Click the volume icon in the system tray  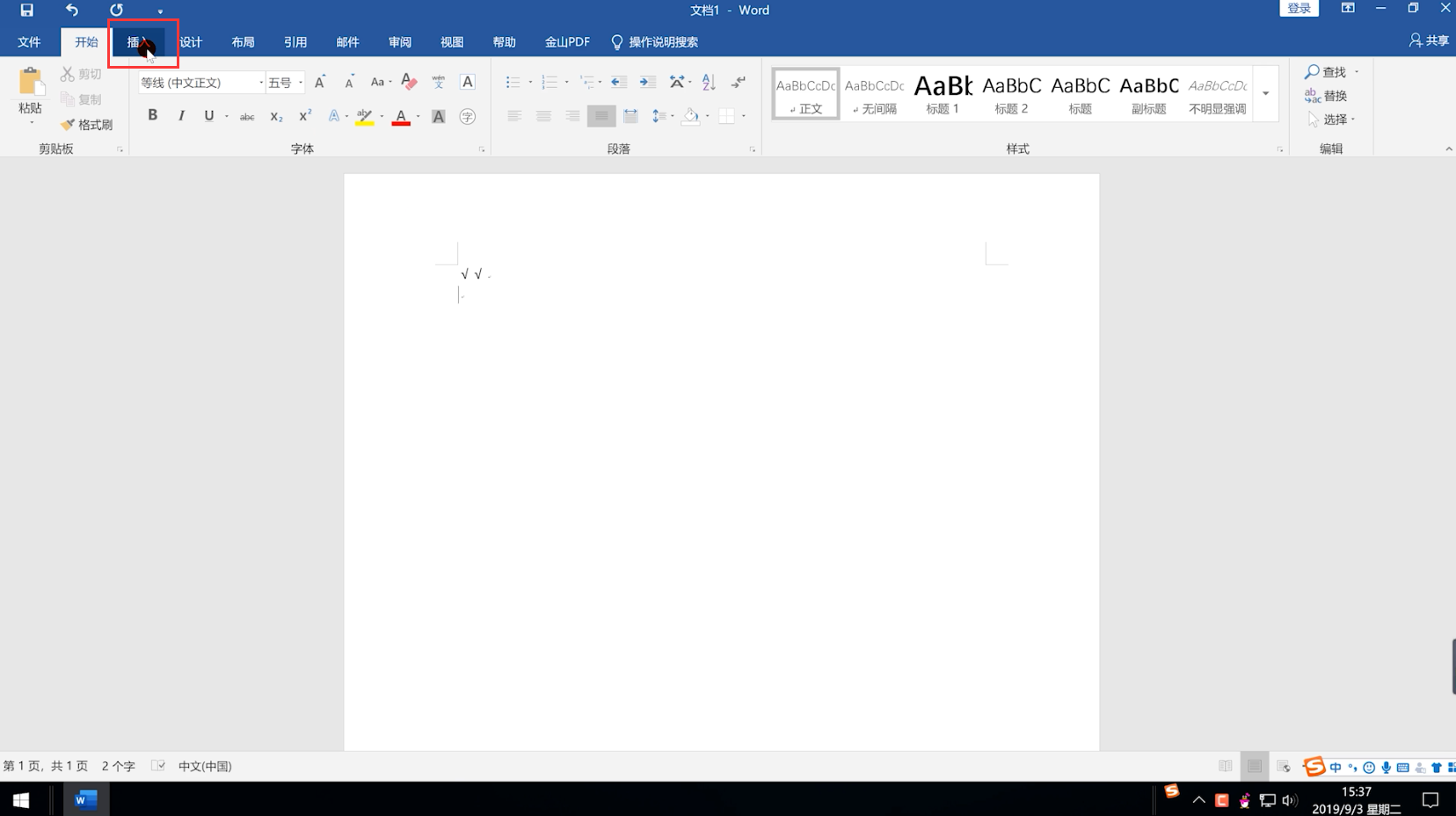1289,800
